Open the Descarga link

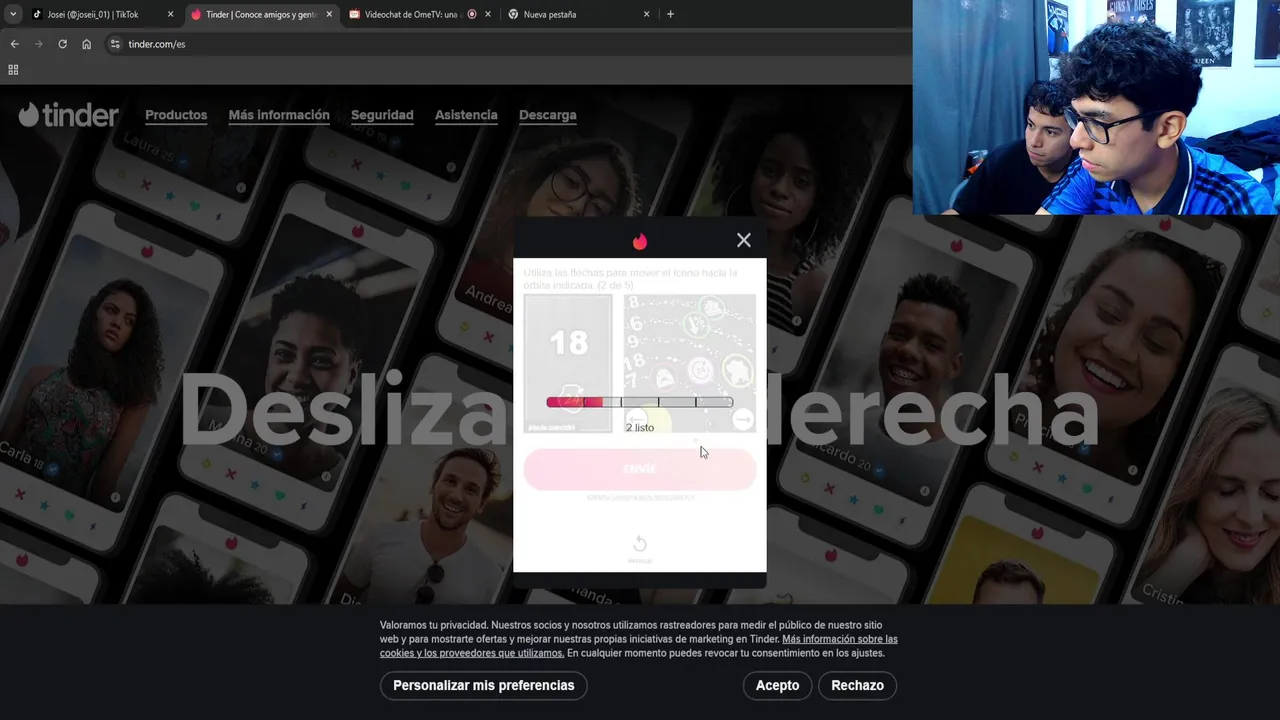tap(548, 115)
